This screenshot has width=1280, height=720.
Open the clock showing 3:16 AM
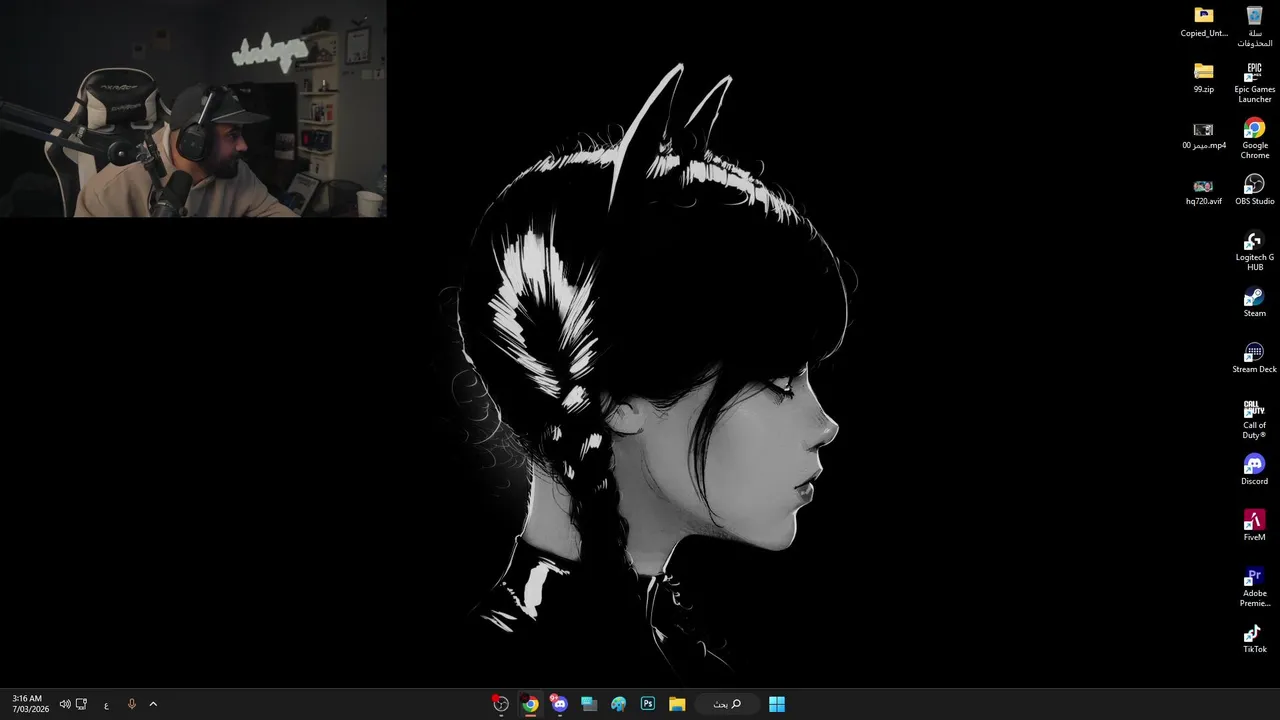(x=30, y=704)
